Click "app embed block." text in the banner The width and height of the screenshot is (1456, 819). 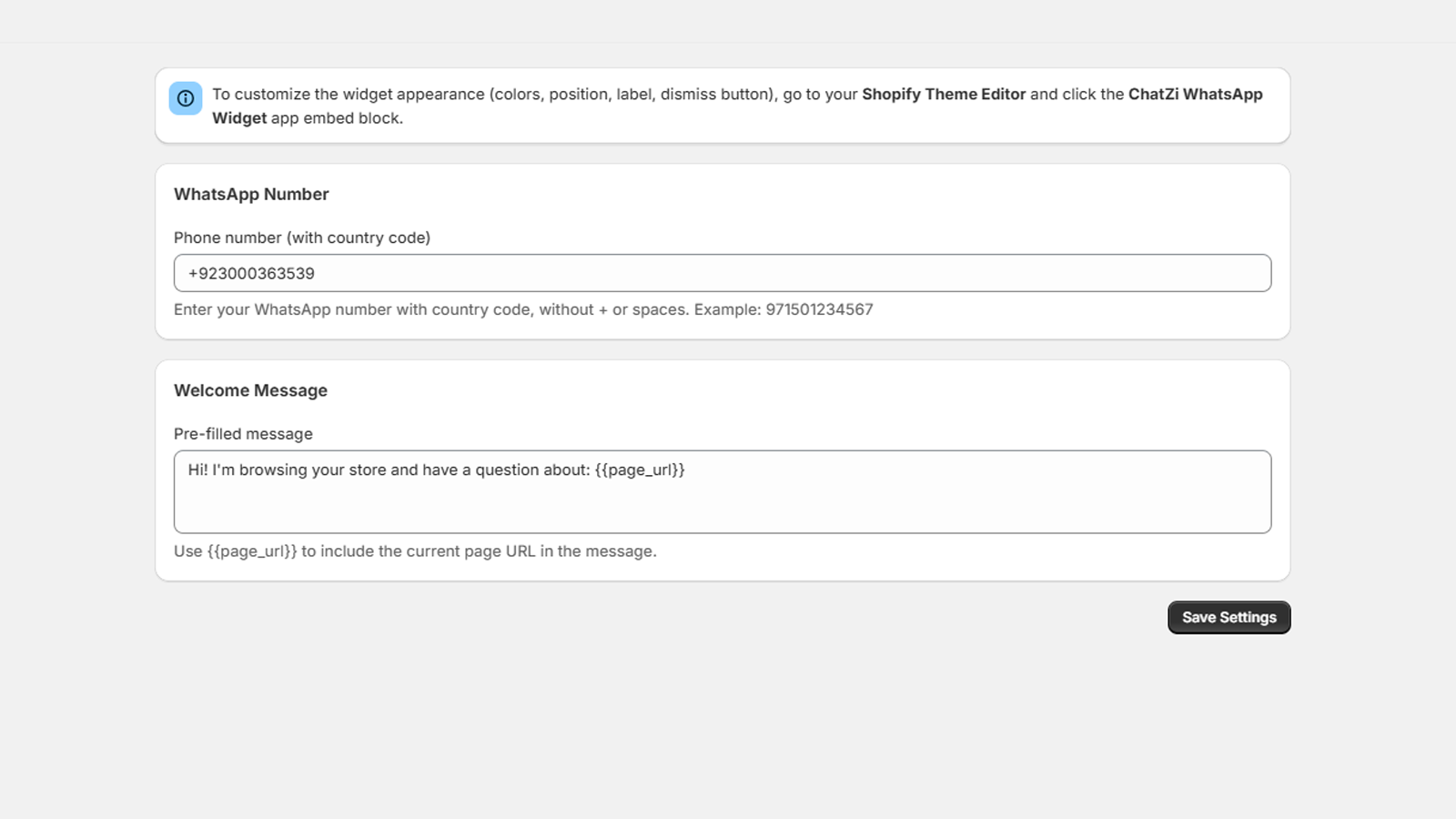(x=337, y=118)
